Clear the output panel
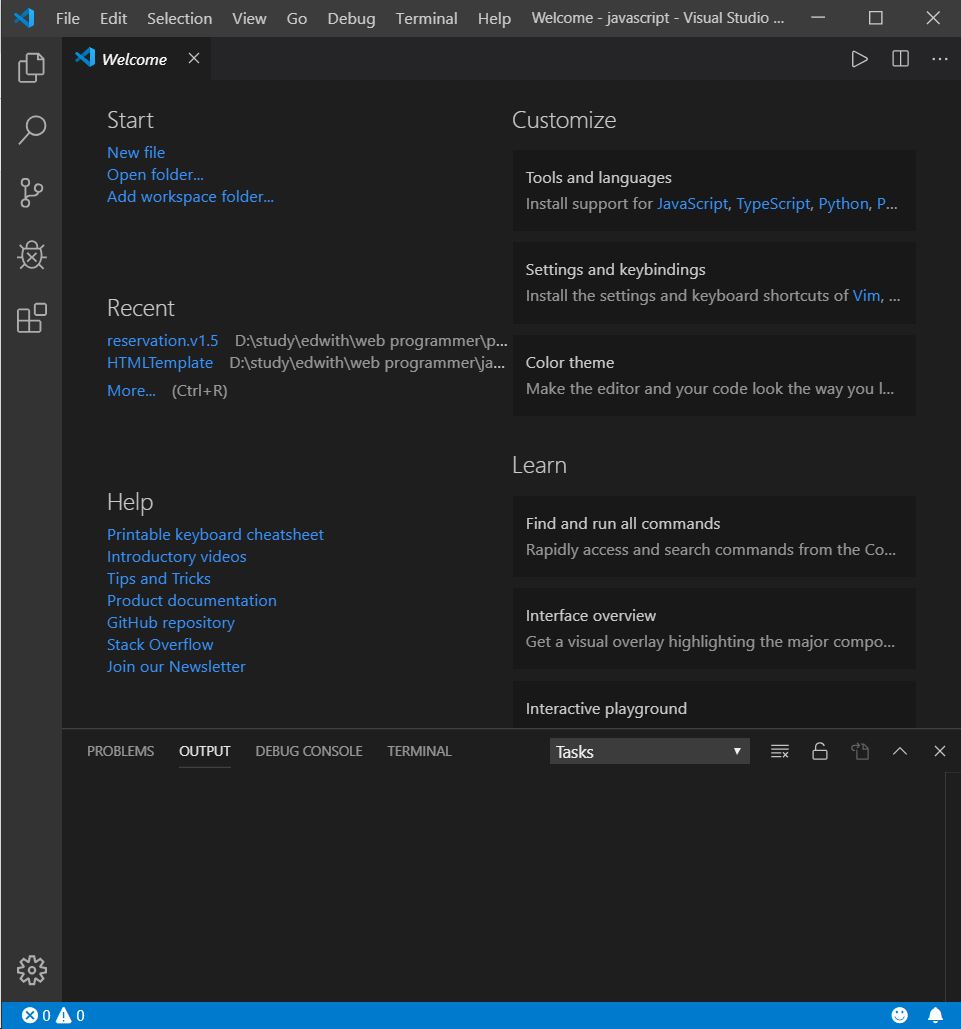This screenshot has height=1029, width=961. (x=779, y=751)
